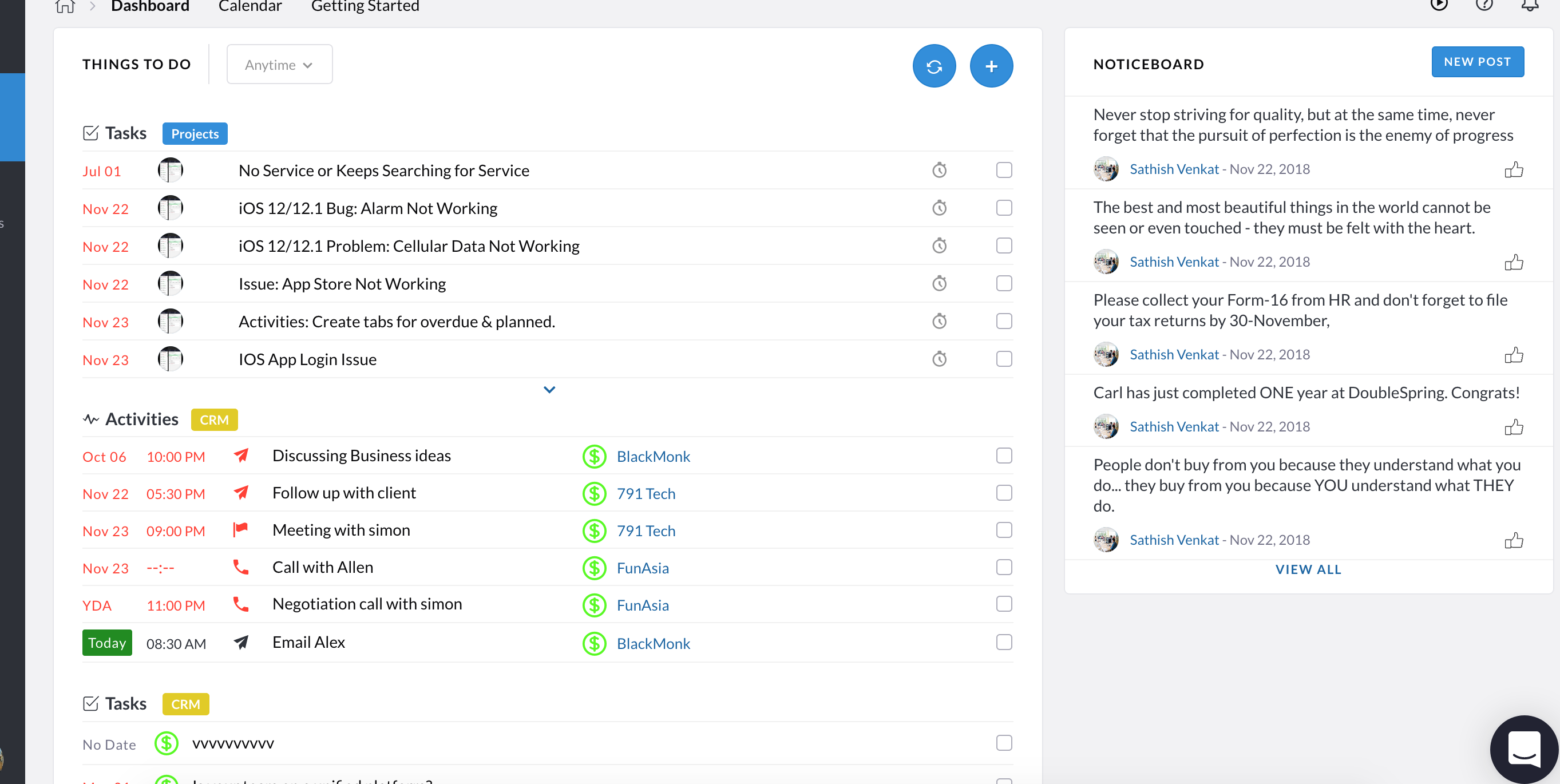Mark Email Alex activity as done
Image resolution: width=1560 pixels, height=784 pixels.
(1003, 642)
